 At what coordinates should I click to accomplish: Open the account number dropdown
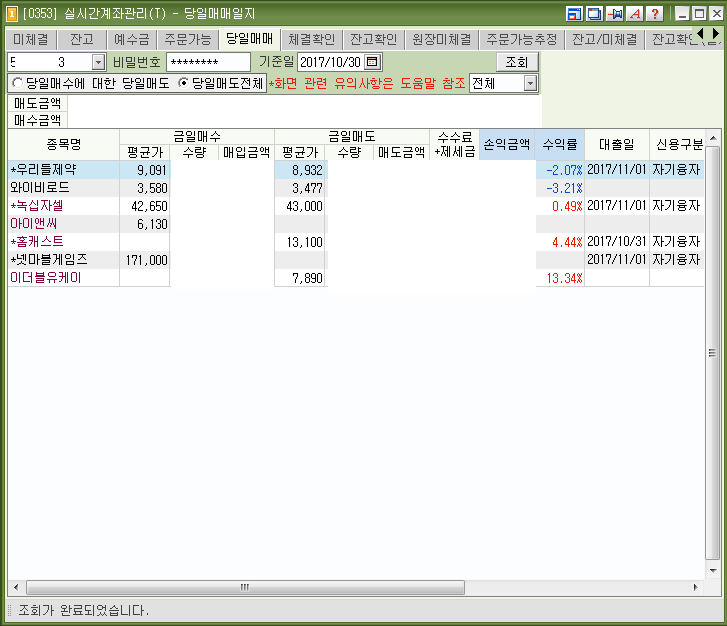pyautogui.click(x=98, y=62)
